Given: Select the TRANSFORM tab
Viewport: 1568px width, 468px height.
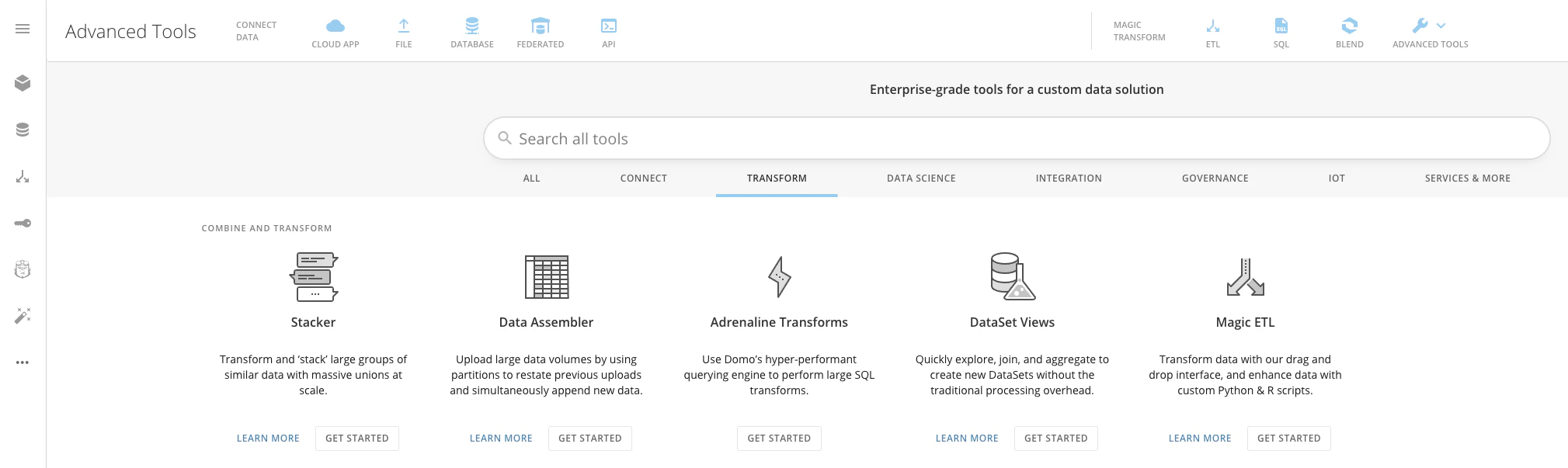Looking at the screenshot, I should pos(777,178).
